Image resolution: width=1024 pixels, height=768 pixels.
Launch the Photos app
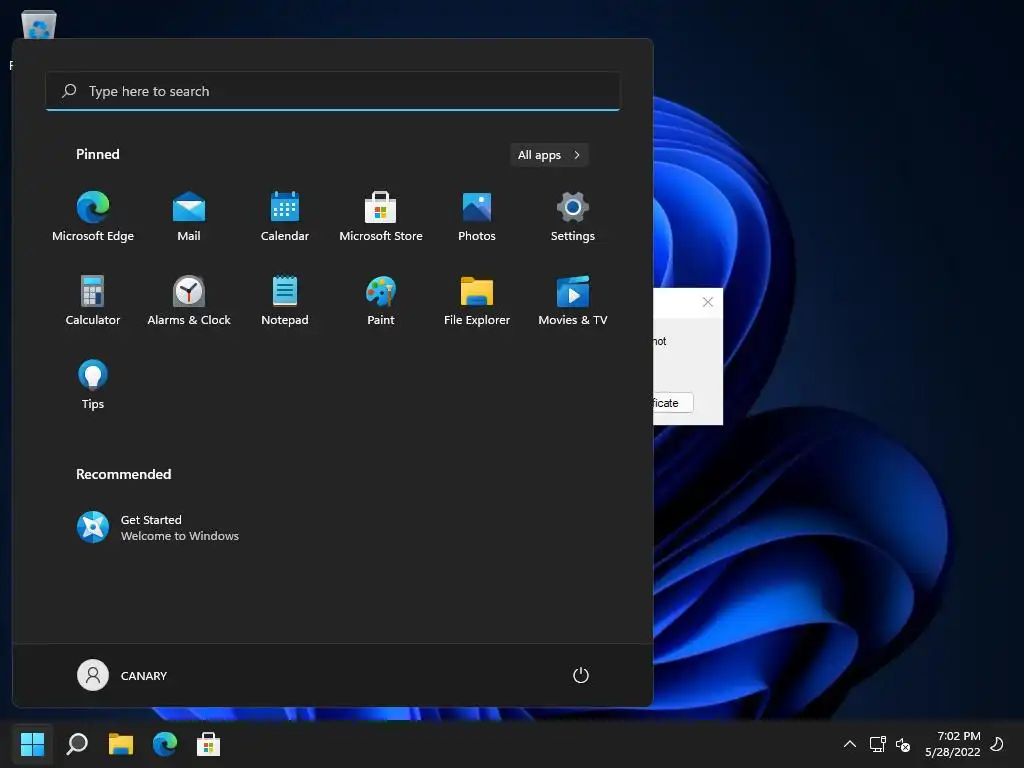click(477, 217)
